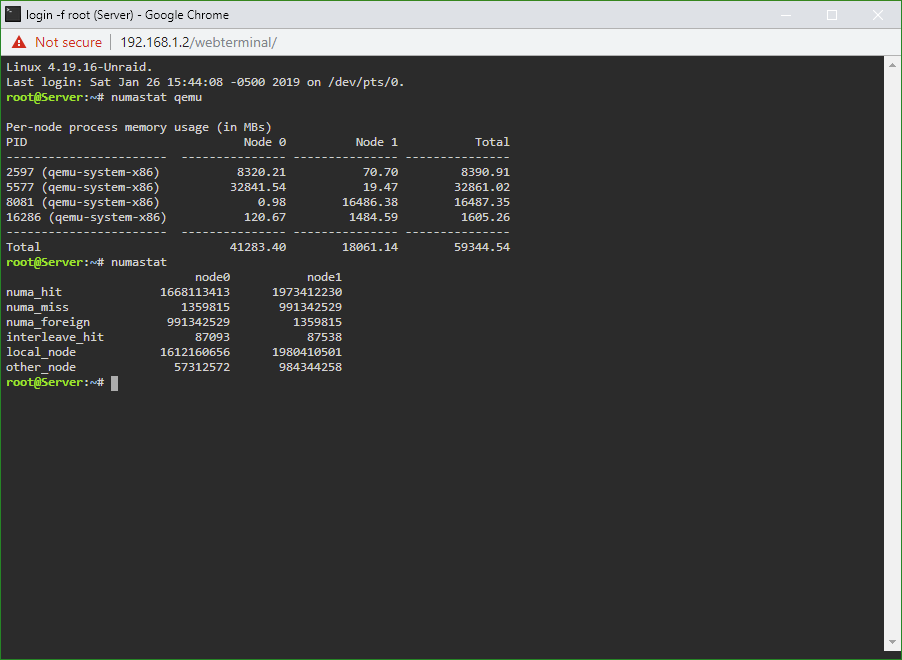Minimize the Chrome window

(786, 15)
